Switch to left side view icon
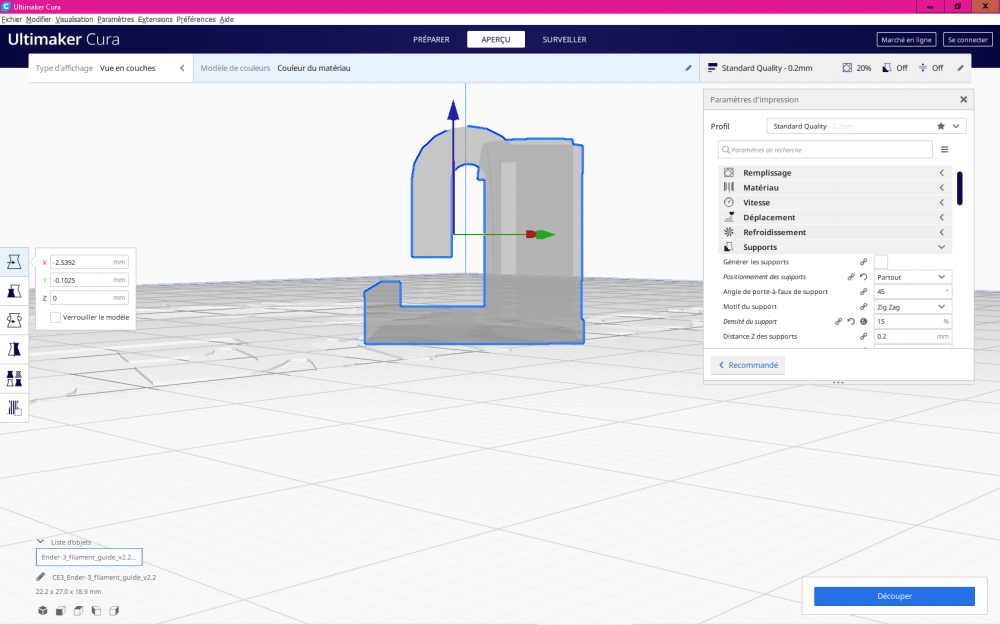This screenshot has width=1000, height=625. [x=96, y=611]
